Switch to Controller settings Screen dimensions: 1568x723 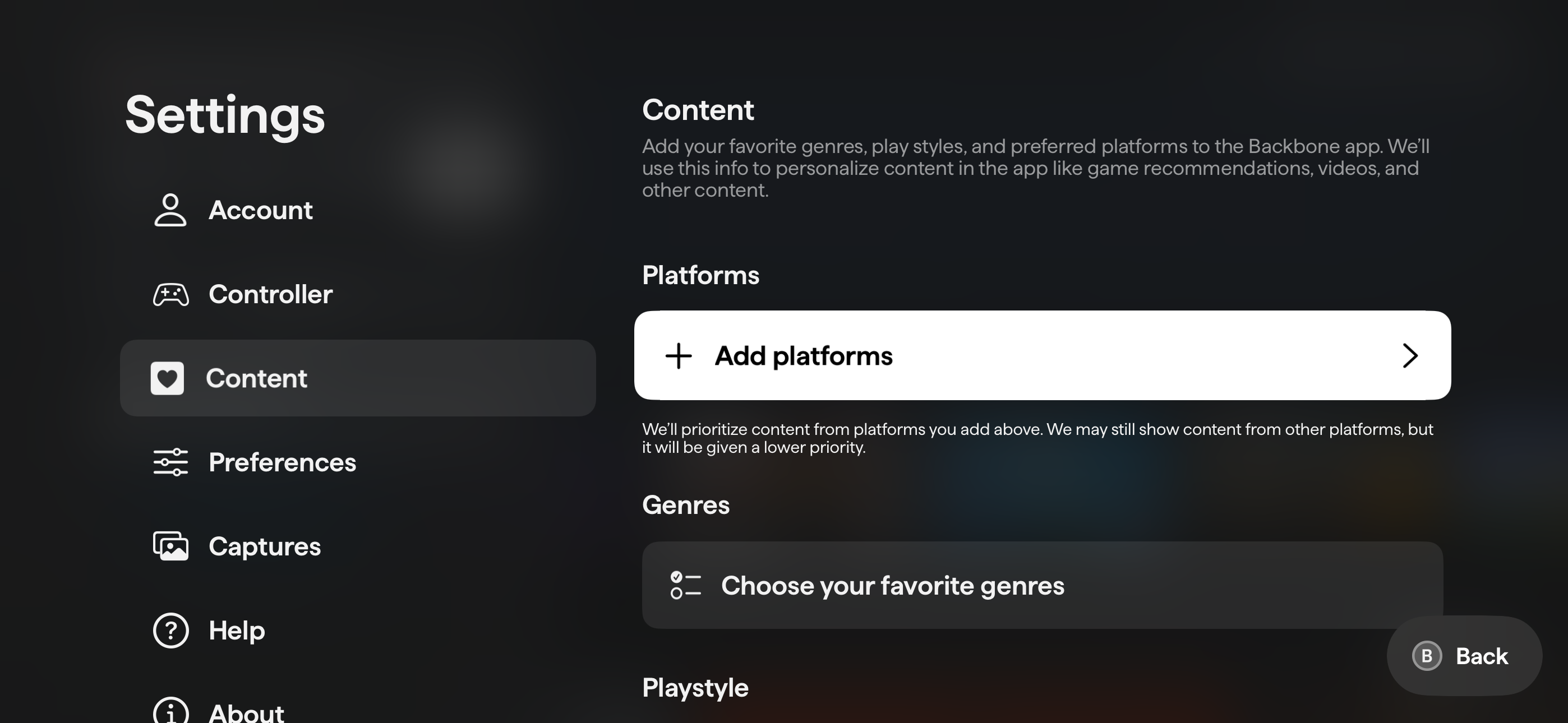click(x=270, y=295)
